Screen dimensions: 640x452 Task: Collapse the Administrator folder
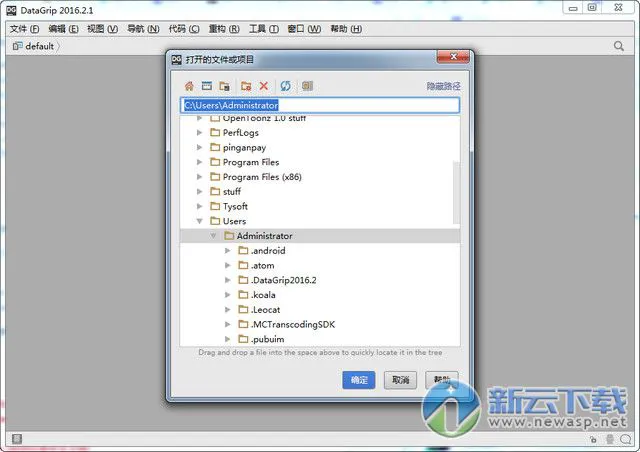point(213,236)
